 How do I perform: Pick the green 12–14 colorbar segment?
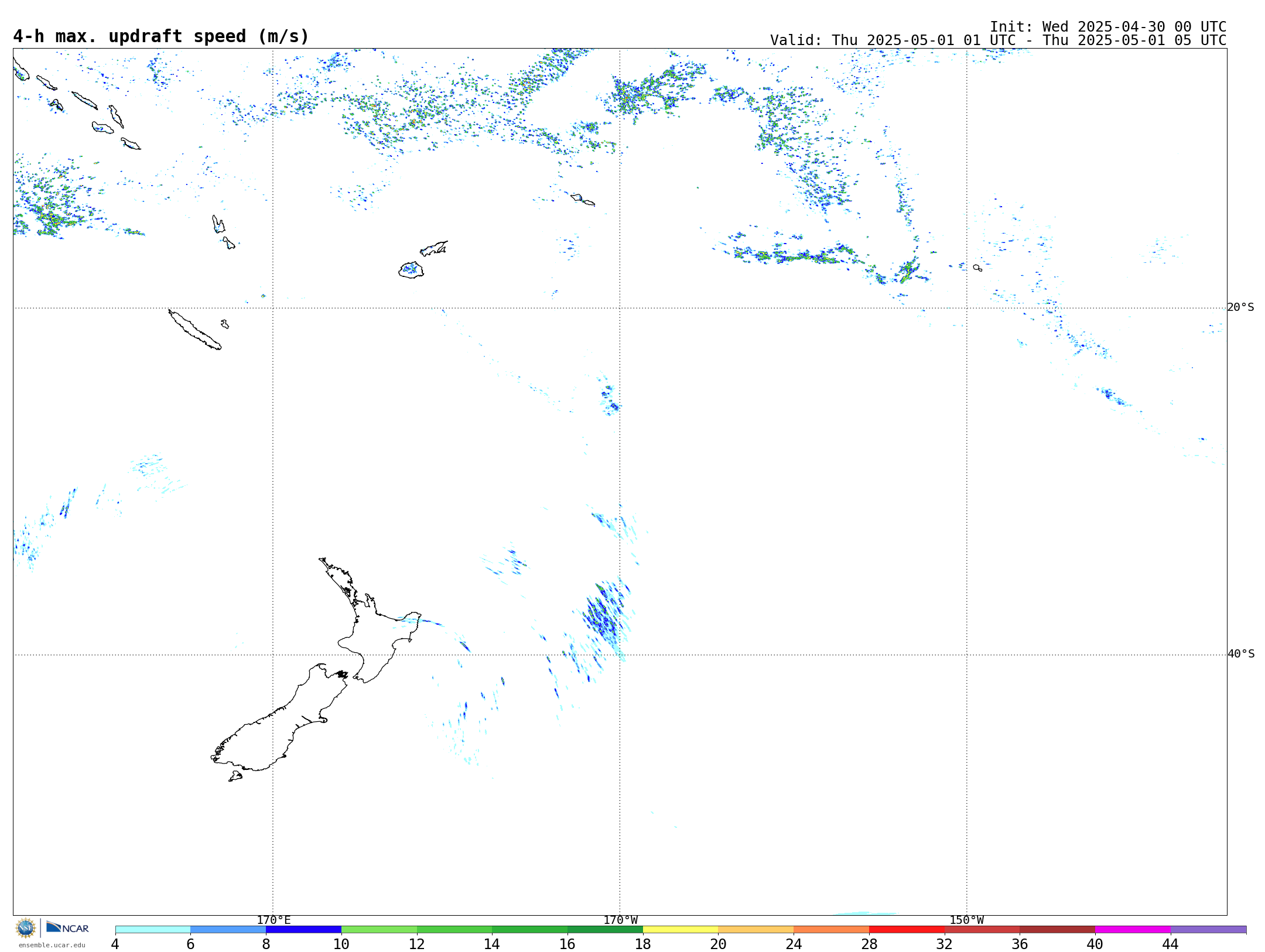tap(454, 930)
